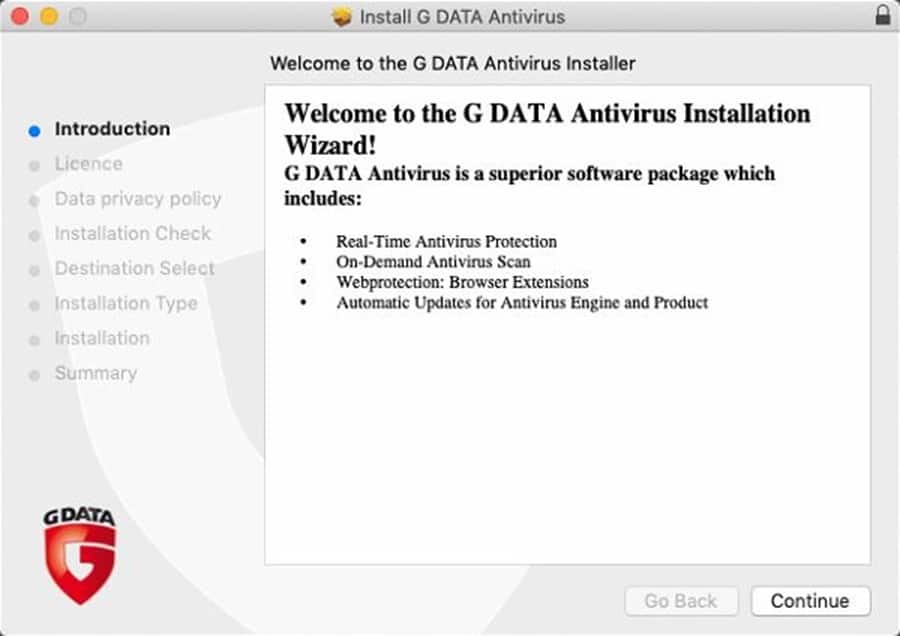
Task: Click the bullet beside Installation Check
Action: pos(35,234)
